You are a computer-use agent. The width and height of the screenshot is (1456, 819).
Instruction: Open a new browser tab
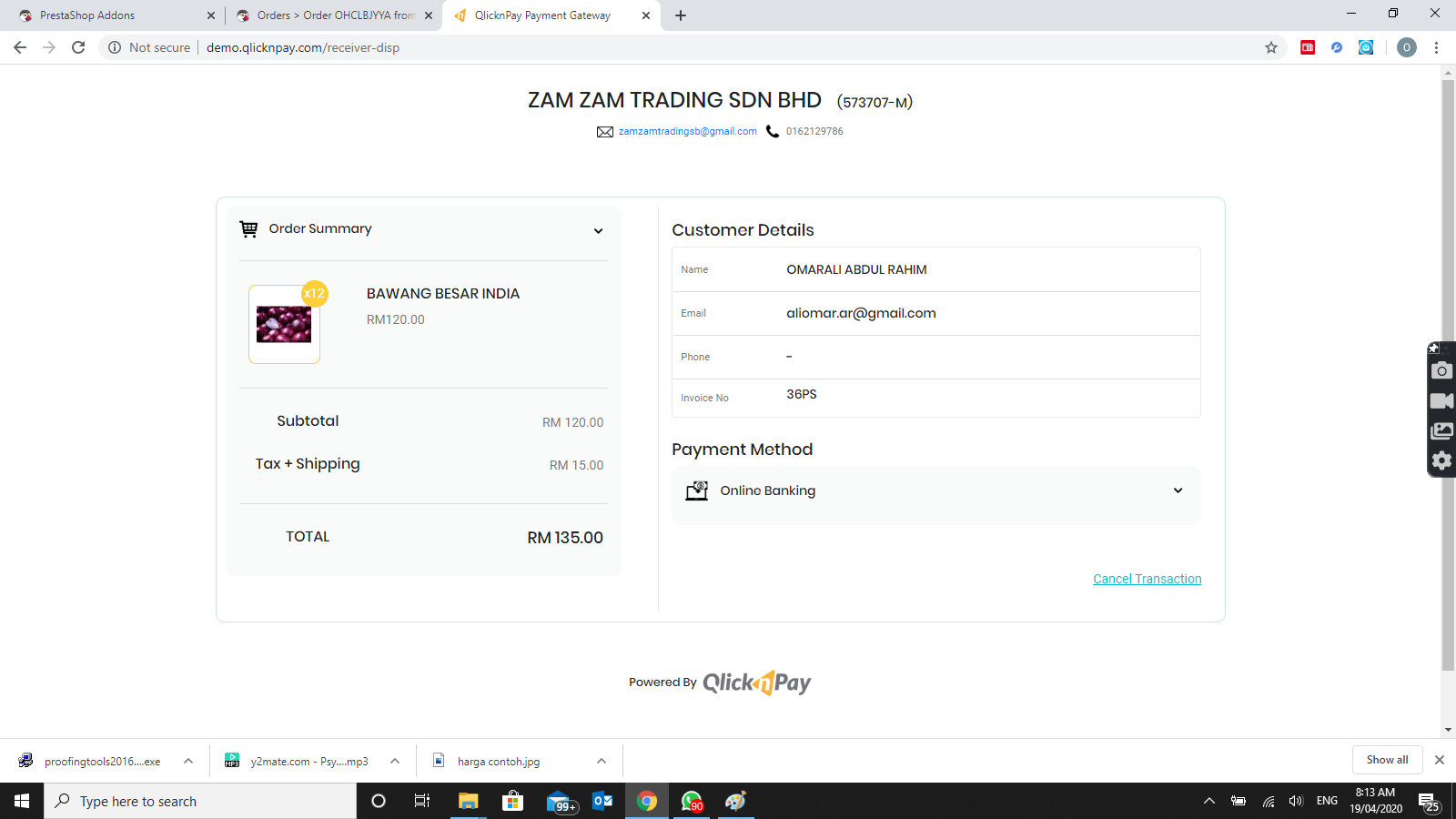pos(681,15)
